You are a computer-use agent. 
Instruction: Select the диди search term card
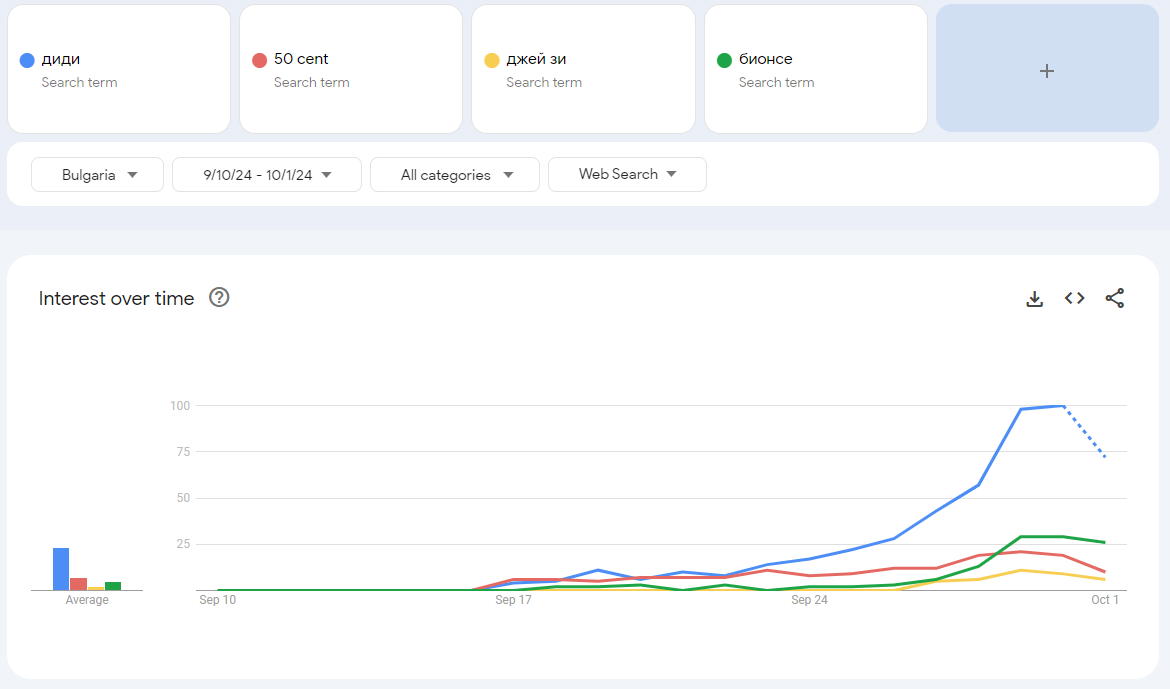click(118, 69)
